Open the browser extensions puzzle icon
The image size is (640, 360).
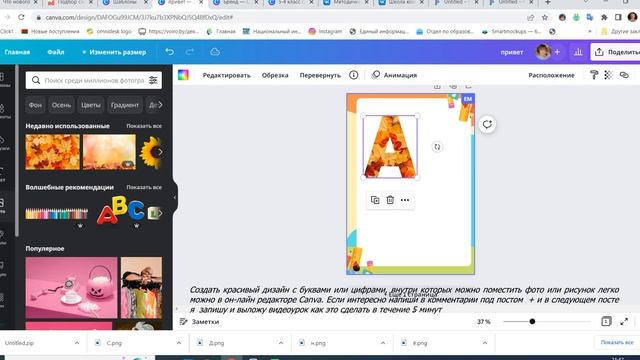[x=604, y=17]
